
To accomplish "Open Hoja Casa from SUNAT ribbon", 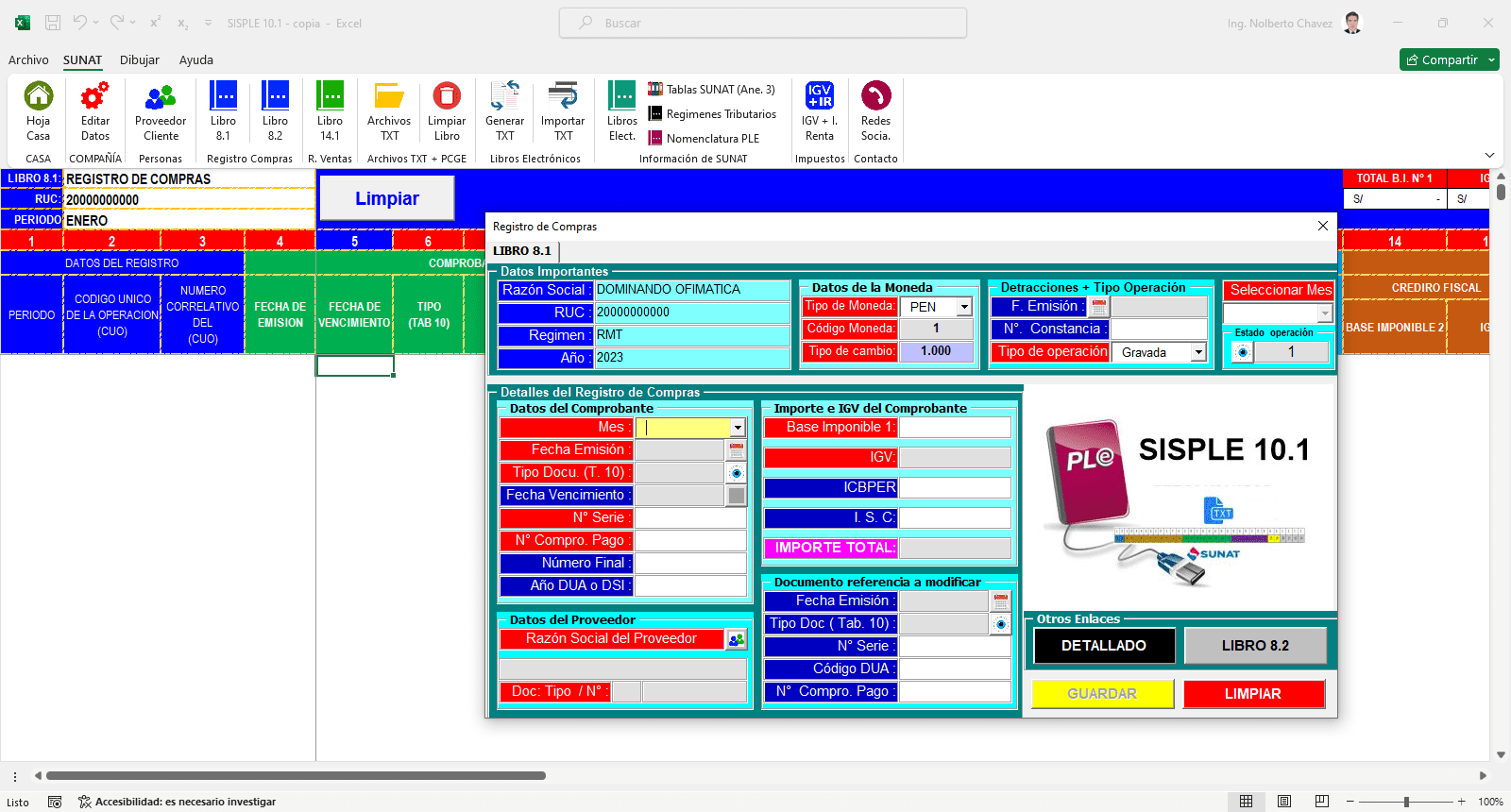I will click(x=38, y=111).
